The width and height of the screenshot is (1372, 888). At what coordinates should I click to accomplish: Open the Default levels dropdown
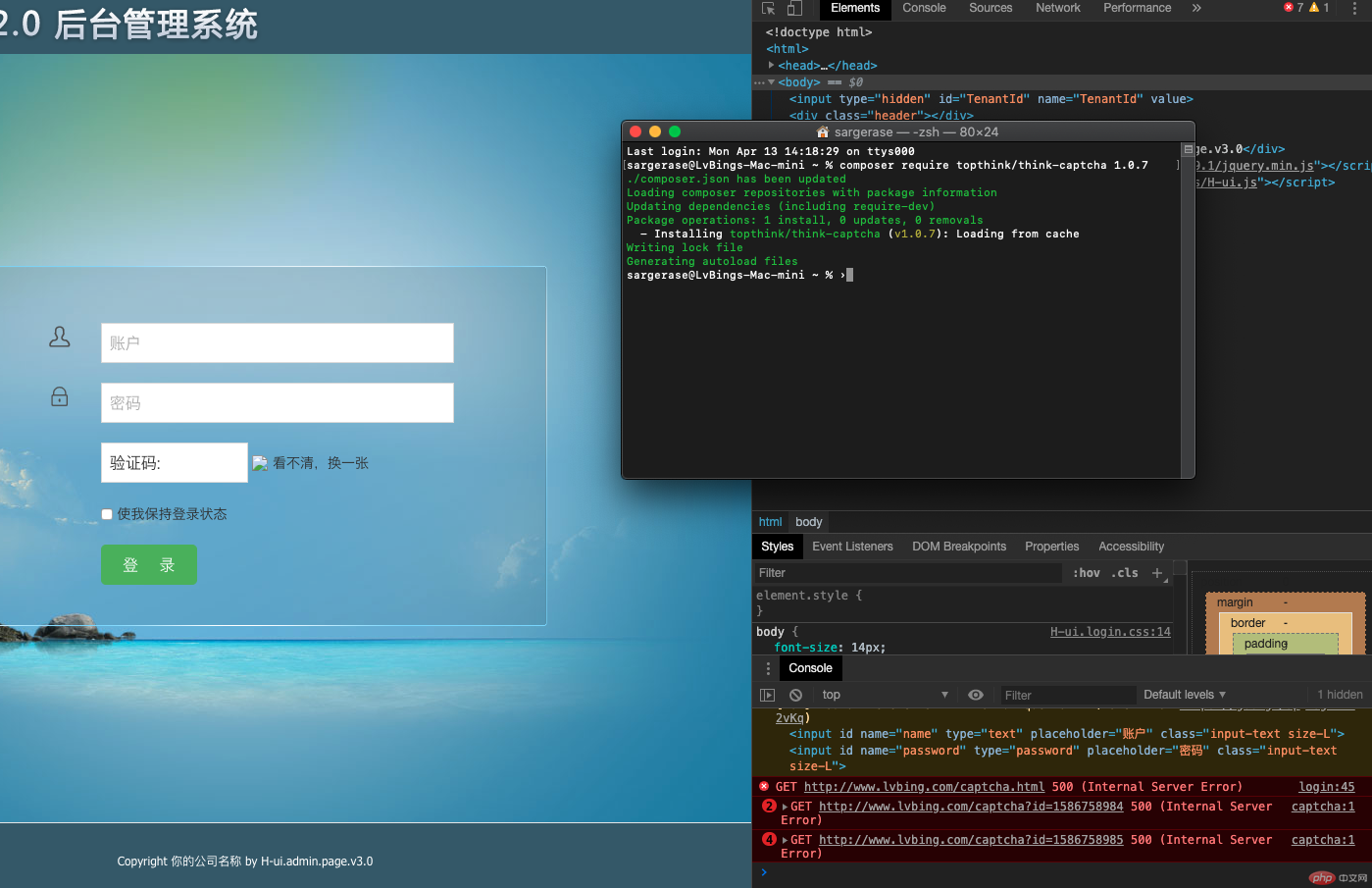1185,695
